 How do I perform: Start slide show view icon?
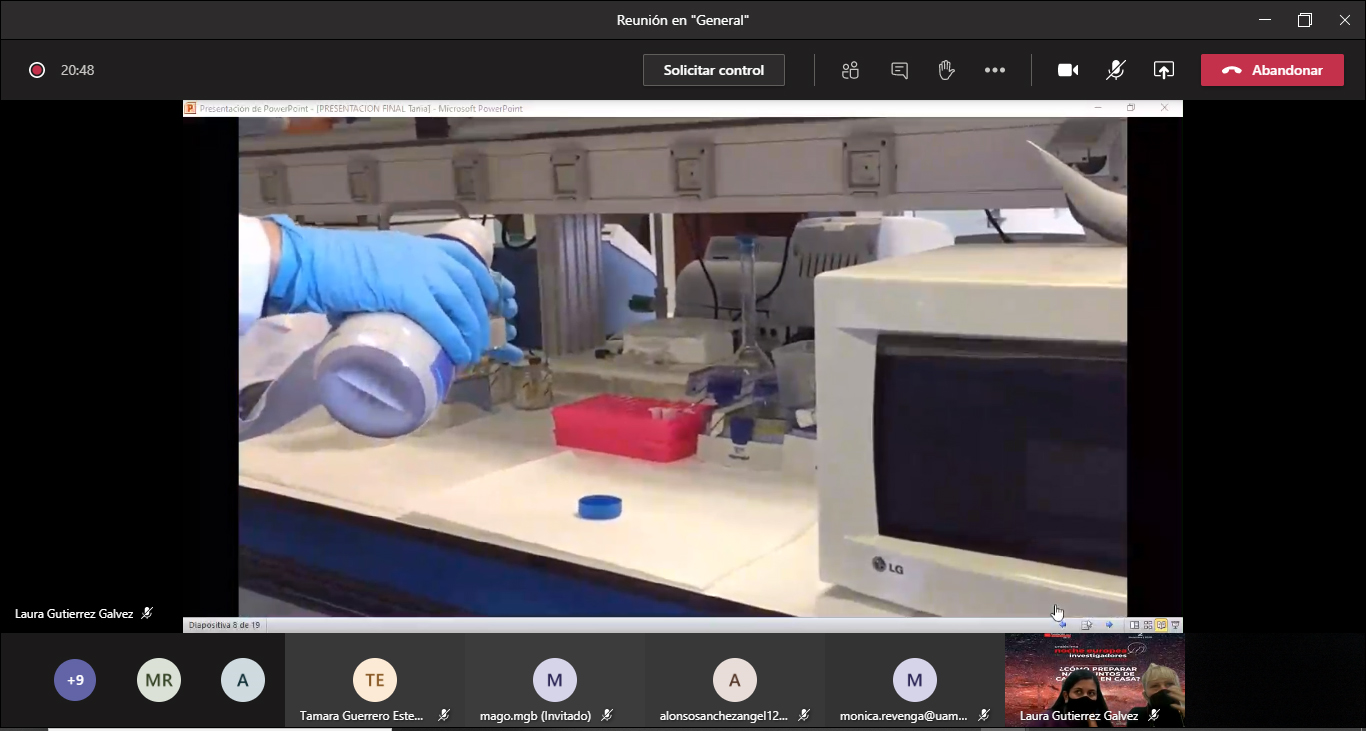(x=1175, y=625)
